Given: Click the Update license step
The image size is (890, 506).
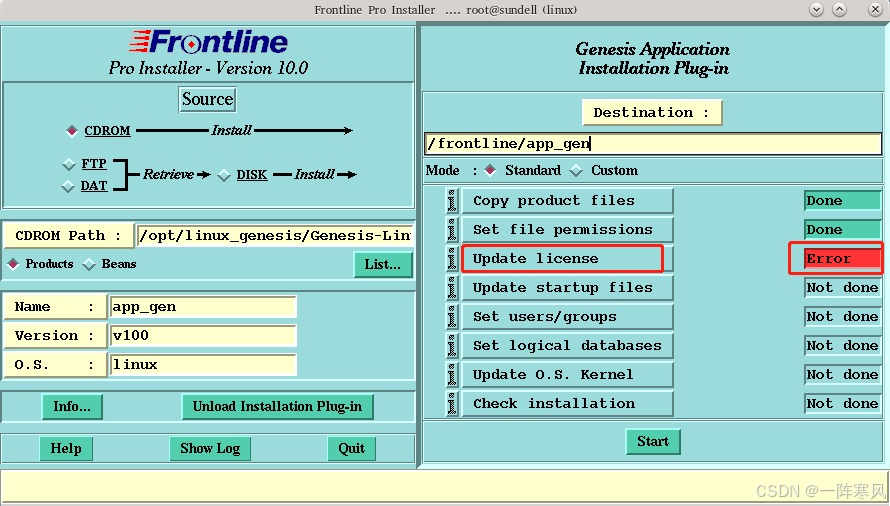Looking at the screenshot, I should 568,258.
